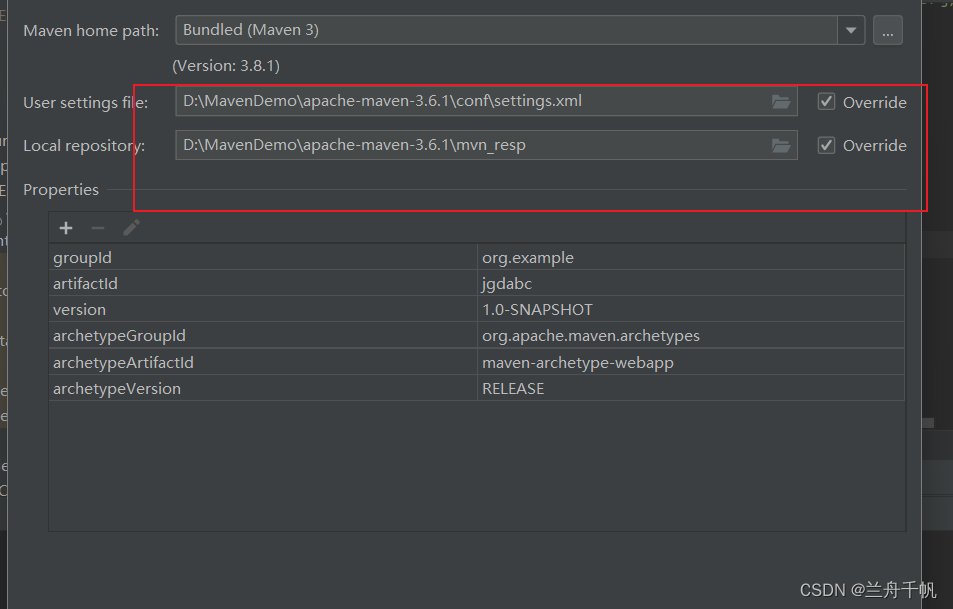Click the remove property minus icon
Image resolution: width=953 pixels, height=609 pixels.
[97, 228]
